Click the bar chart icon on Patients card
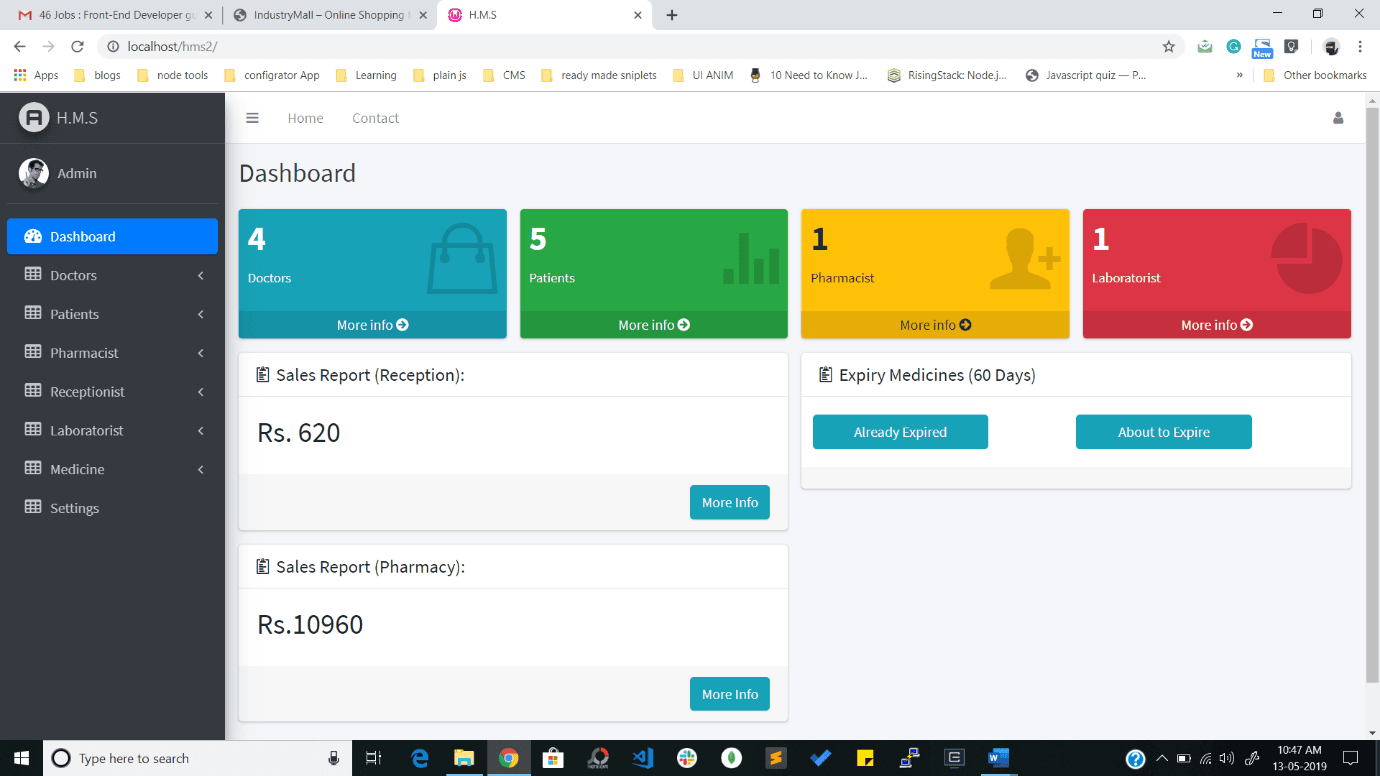 [x=751, y=259]
